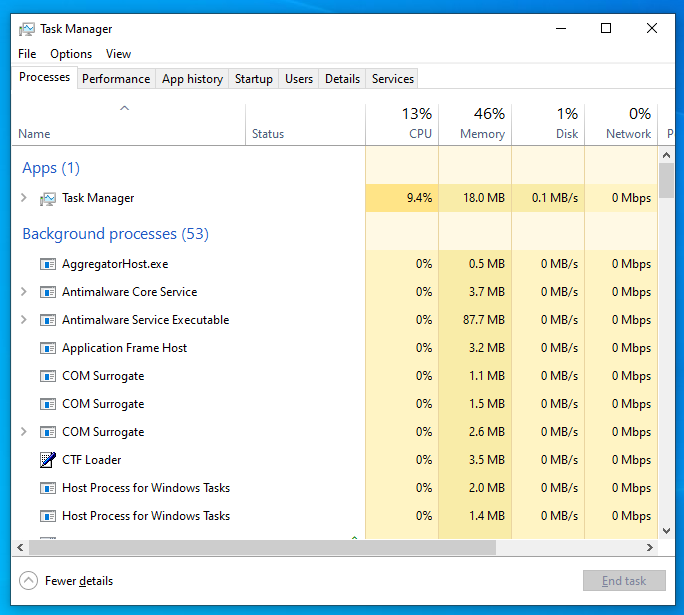Click the horizontal scrollbar thumb
Image resolution: width=684 pixels, height=615 pixels.
coord(262,547)
